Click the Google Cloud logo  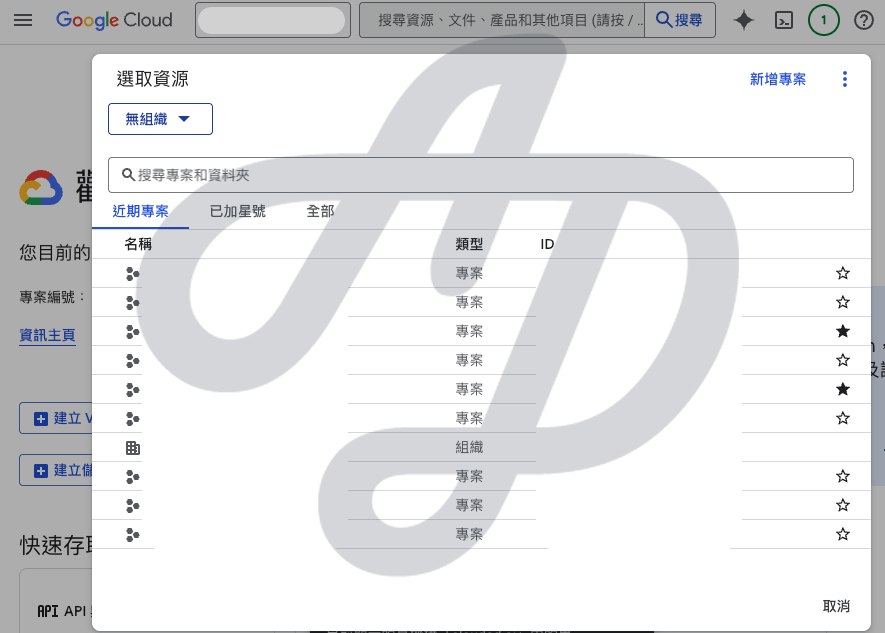click(114, 20)
